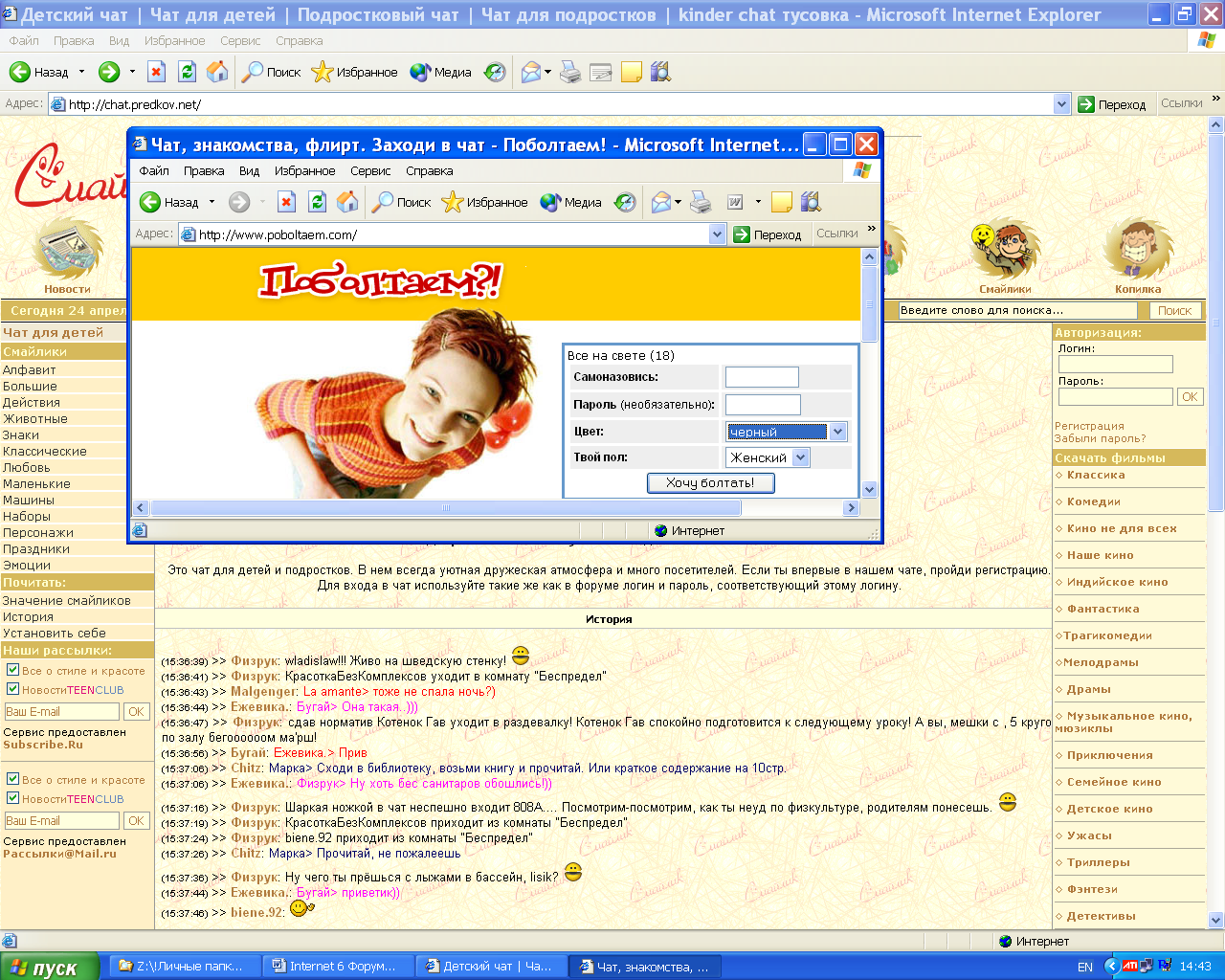Click Поиск button beside site search field
This screenshot has height=980, width=1225.
[x=1174, y=310]
